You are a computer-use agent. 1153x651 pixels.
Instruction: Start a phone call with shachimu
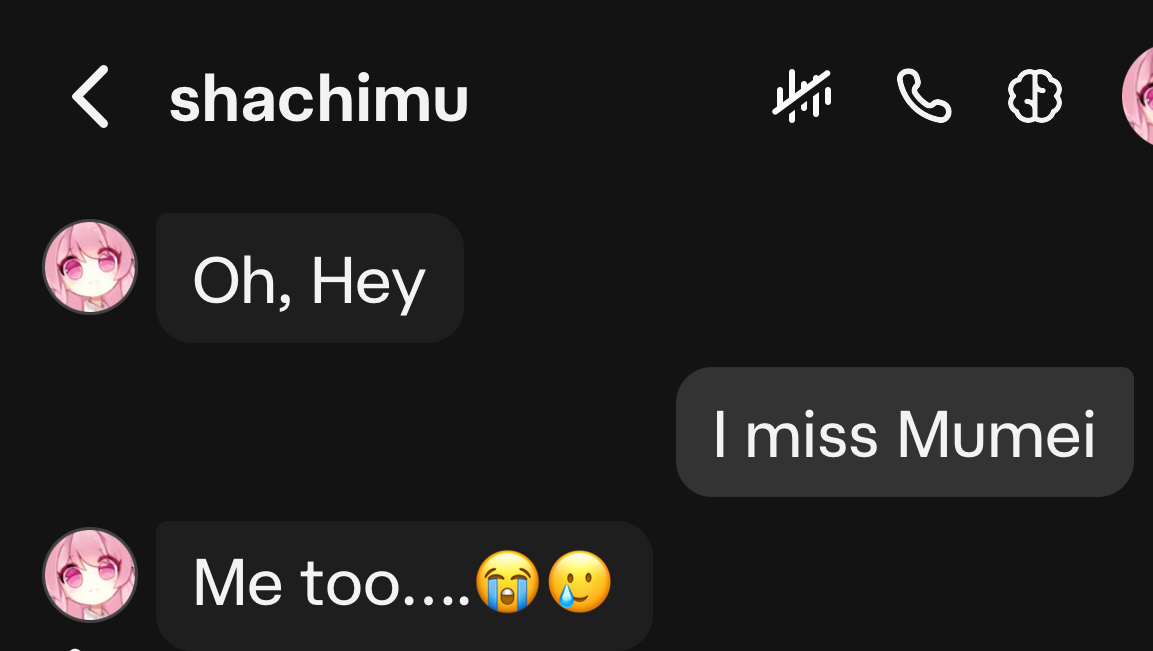click(924, 96)
